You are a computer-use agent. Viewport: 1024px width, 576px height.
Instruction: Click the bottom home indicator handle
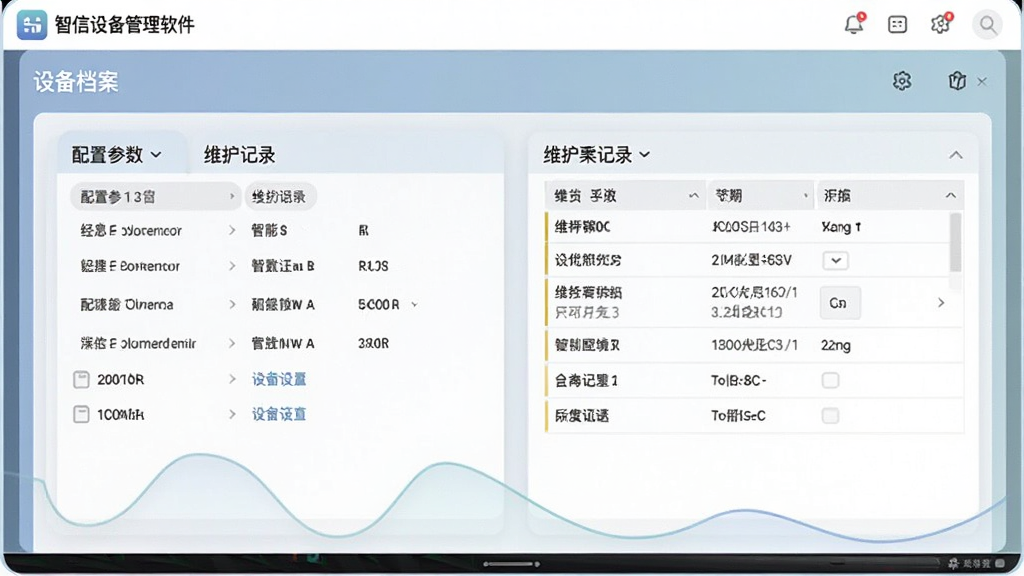[511, 564]
